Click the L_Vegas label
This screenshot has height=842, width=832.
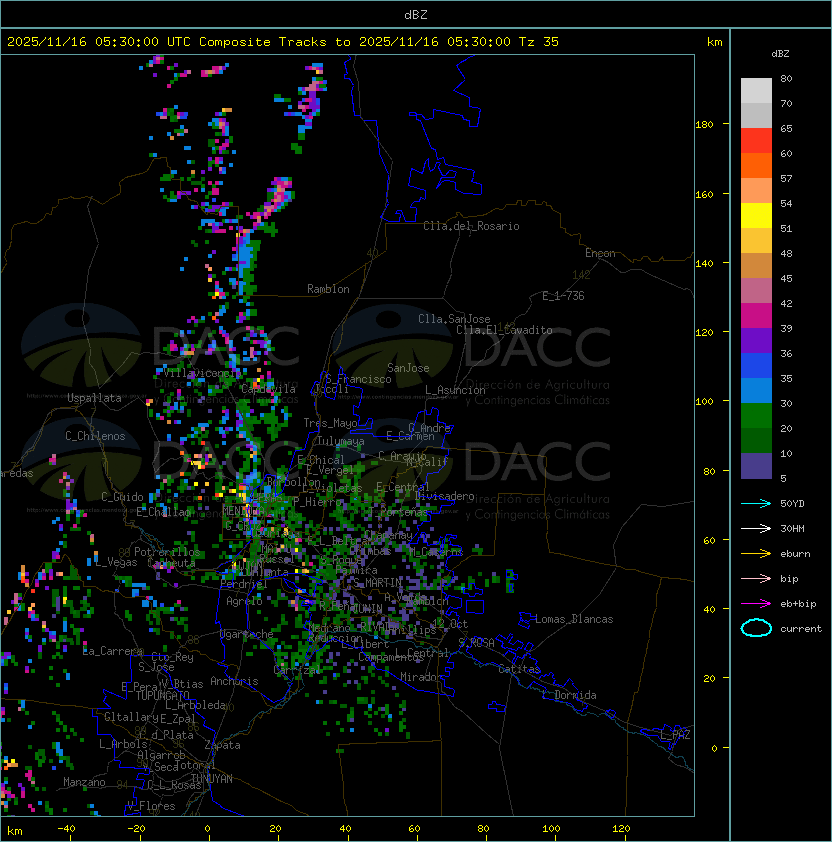116,562
